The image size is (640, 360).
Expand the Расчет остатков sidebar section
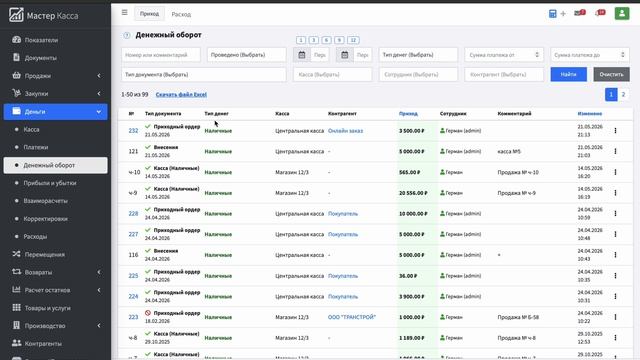click(x=56, y=290)
